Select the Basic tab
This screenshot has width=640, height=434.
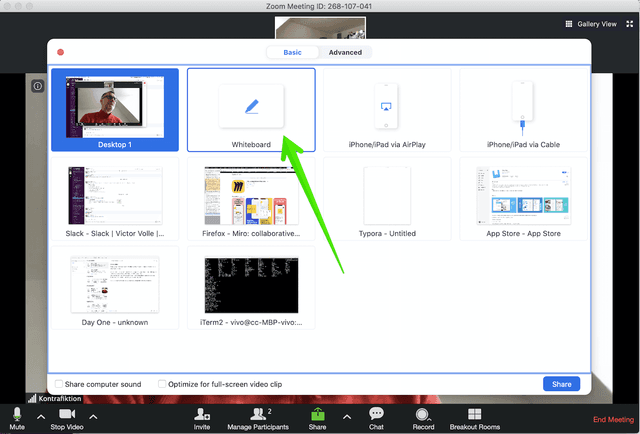coord(292,52)
